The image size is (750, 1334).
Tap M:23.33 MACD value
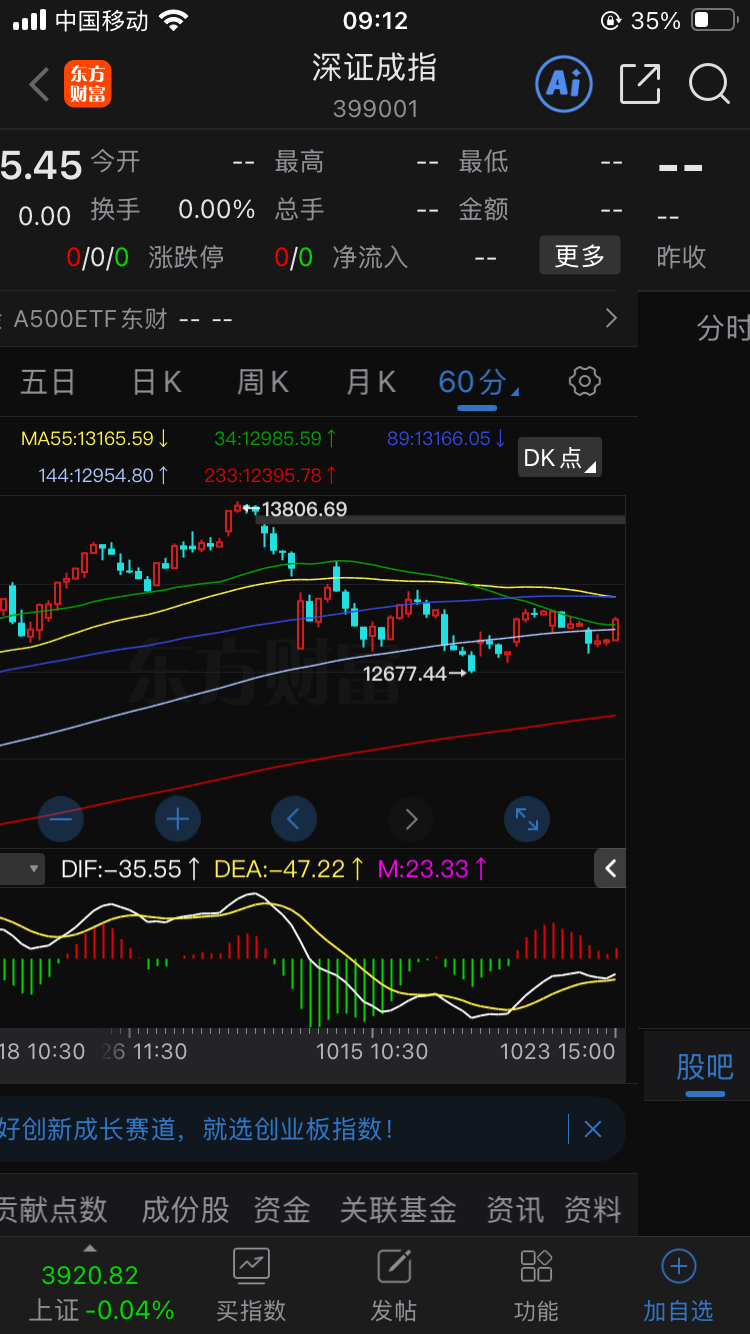(x=433, y=869)
